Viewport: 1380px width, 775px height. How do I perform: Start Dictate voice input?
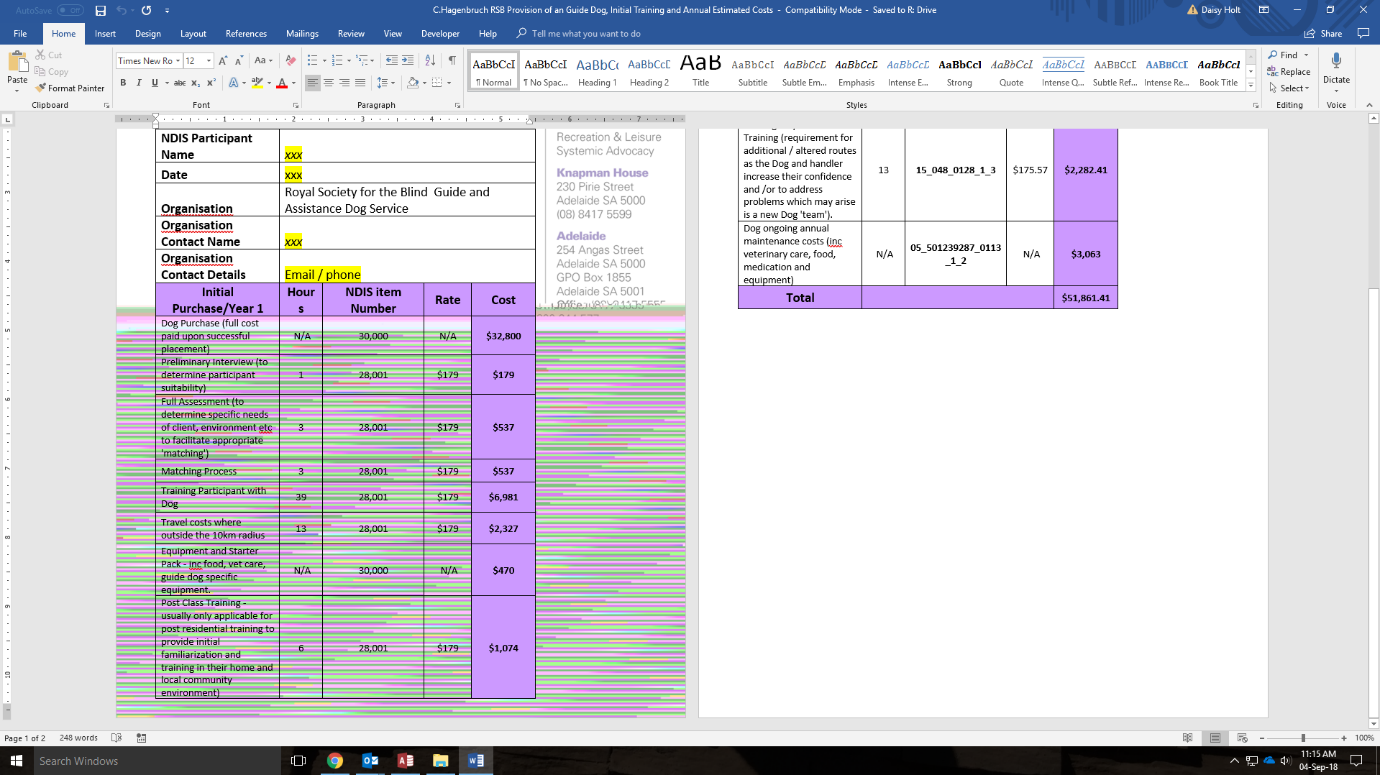[1336, 68]
